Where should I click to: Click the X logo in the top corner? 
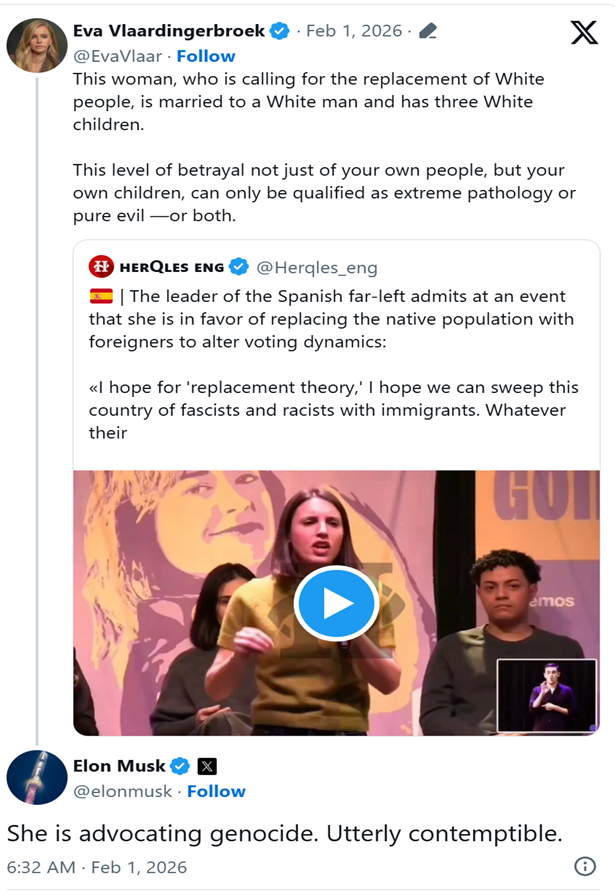pyautogui.click(x=584, y=32)
